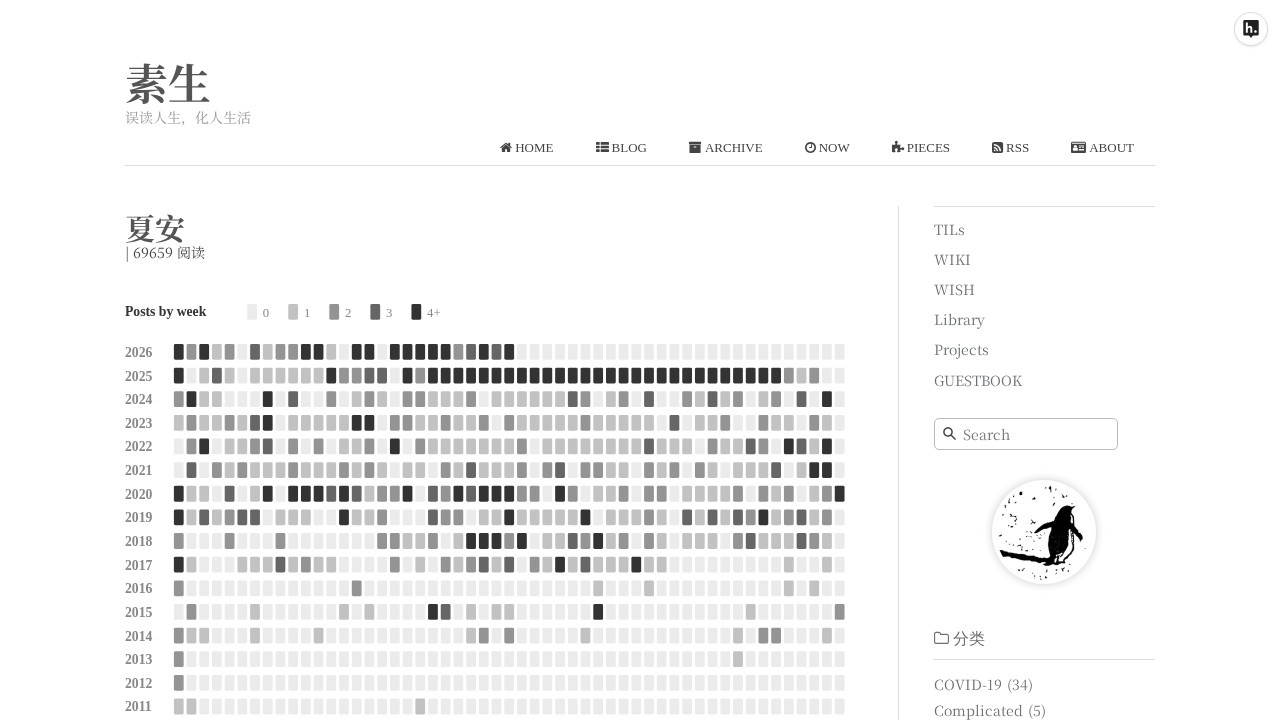The image size is (1280, 720).
Task: Open the NOW page
Action: tap(827, 148)
